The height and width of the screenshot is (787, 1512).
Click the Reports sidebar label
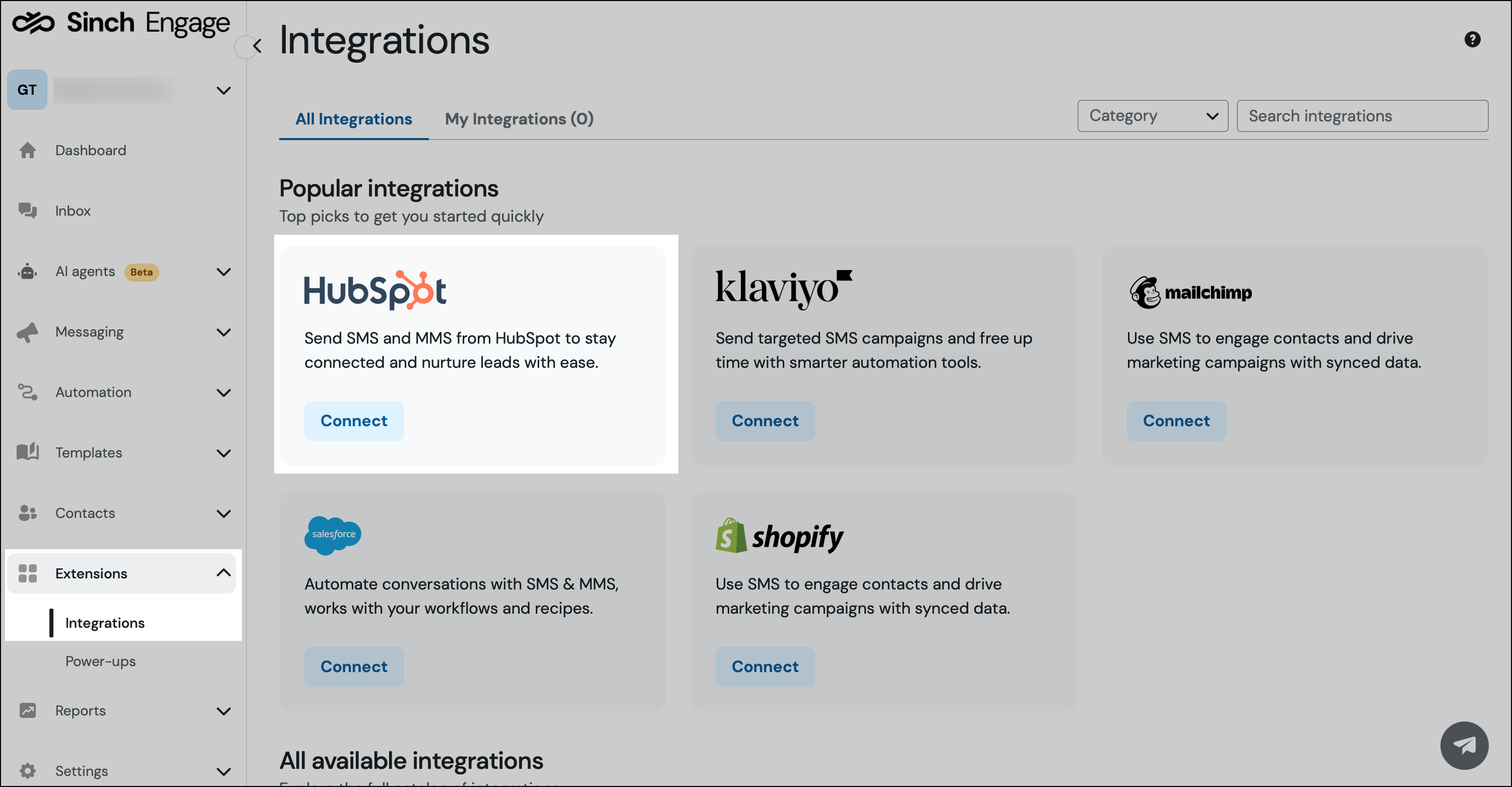coord(81,711)
